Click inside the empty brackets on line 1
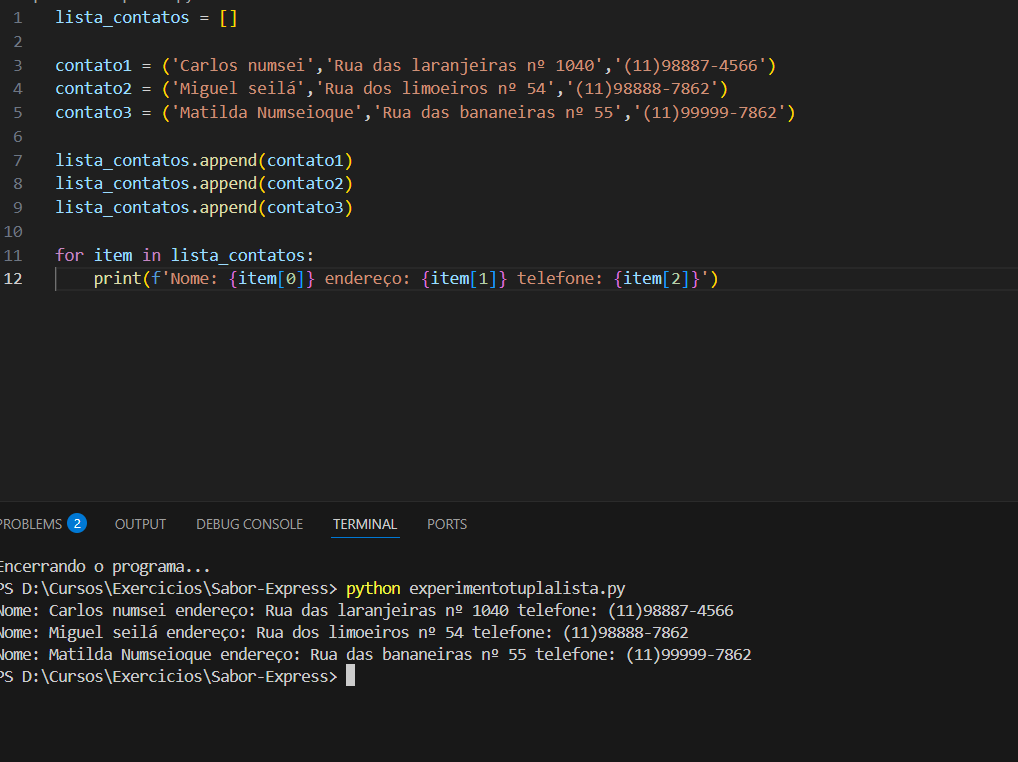 (x=228, y=17)
